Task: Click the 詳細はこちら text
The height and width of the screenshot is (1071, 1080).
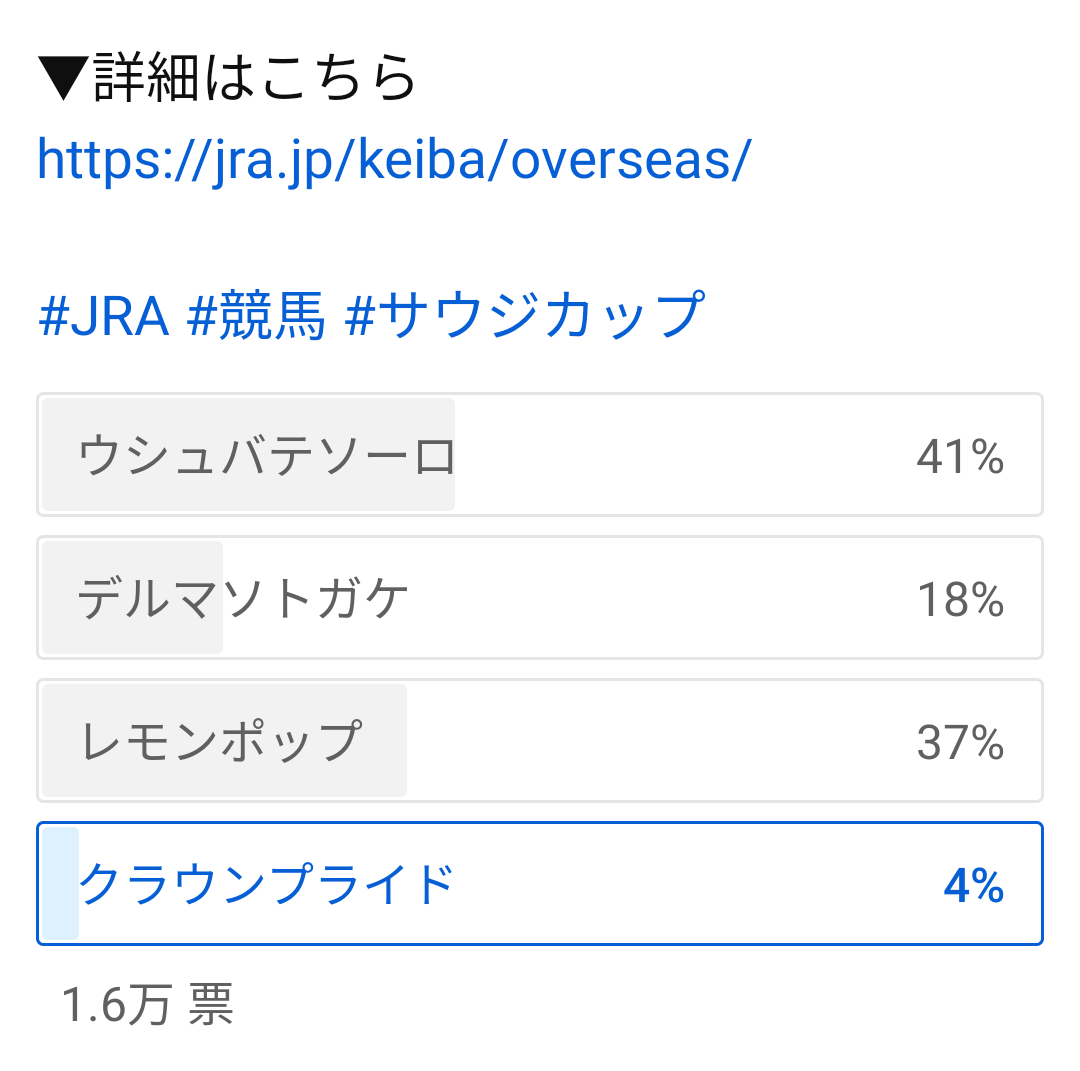Action: click(x=255, y=77)
